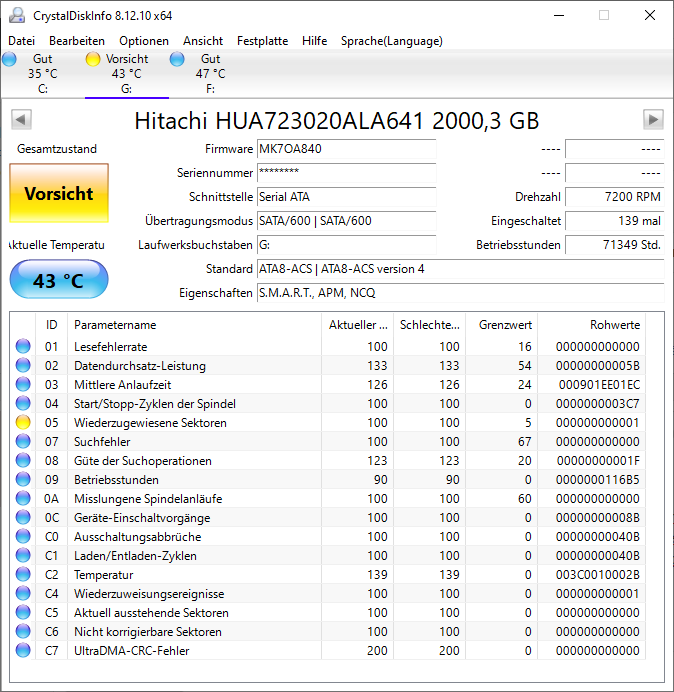Click the Schnittstelle field Serial ATA
This screenshot has height=692, width=674.
click(346, 196)
